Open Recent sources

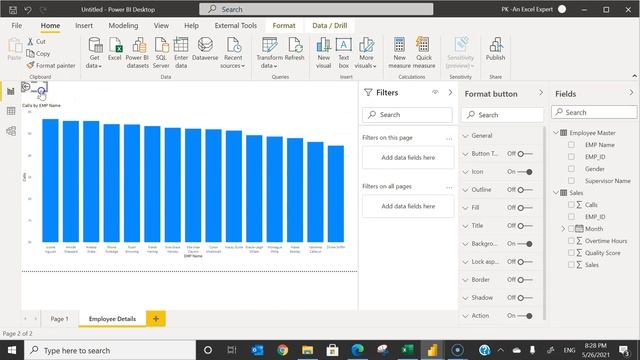[233, 53]
